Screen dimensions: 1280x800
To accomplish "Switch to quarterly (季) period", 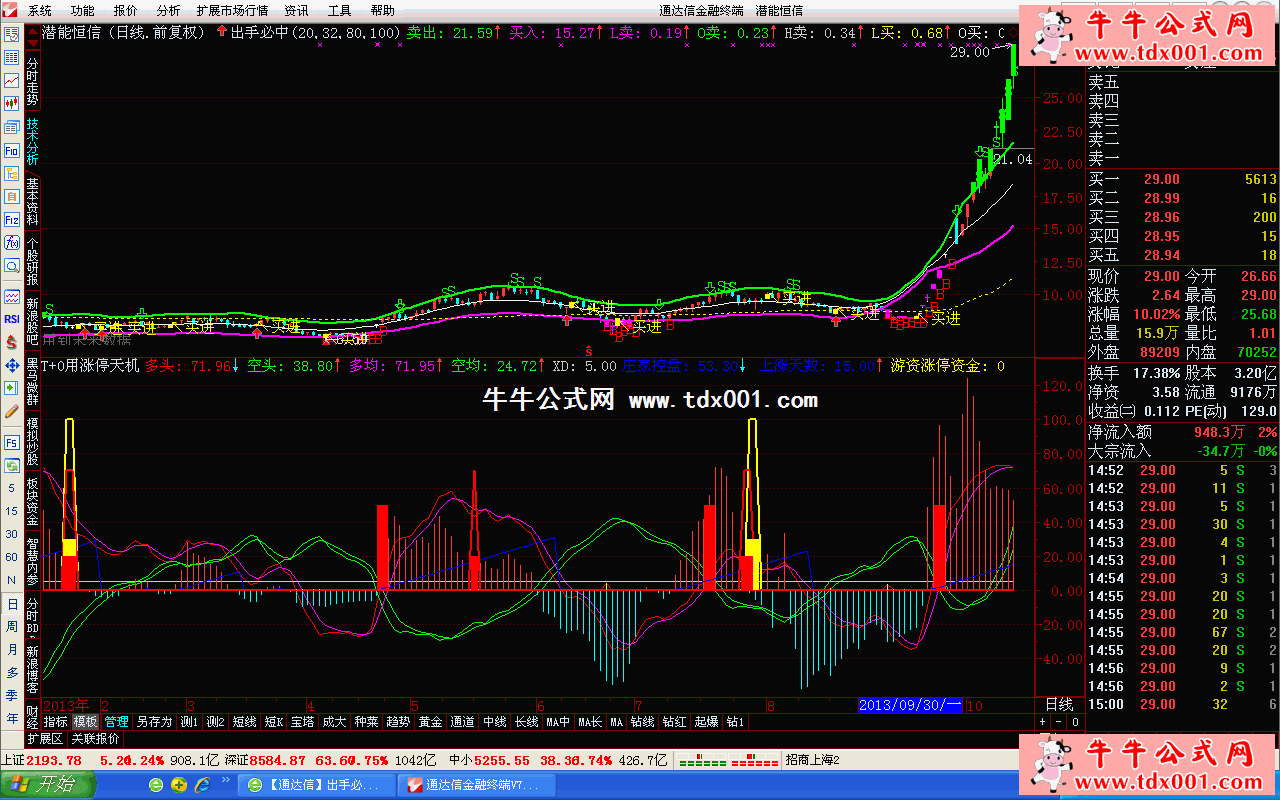I will coord(12,695).
